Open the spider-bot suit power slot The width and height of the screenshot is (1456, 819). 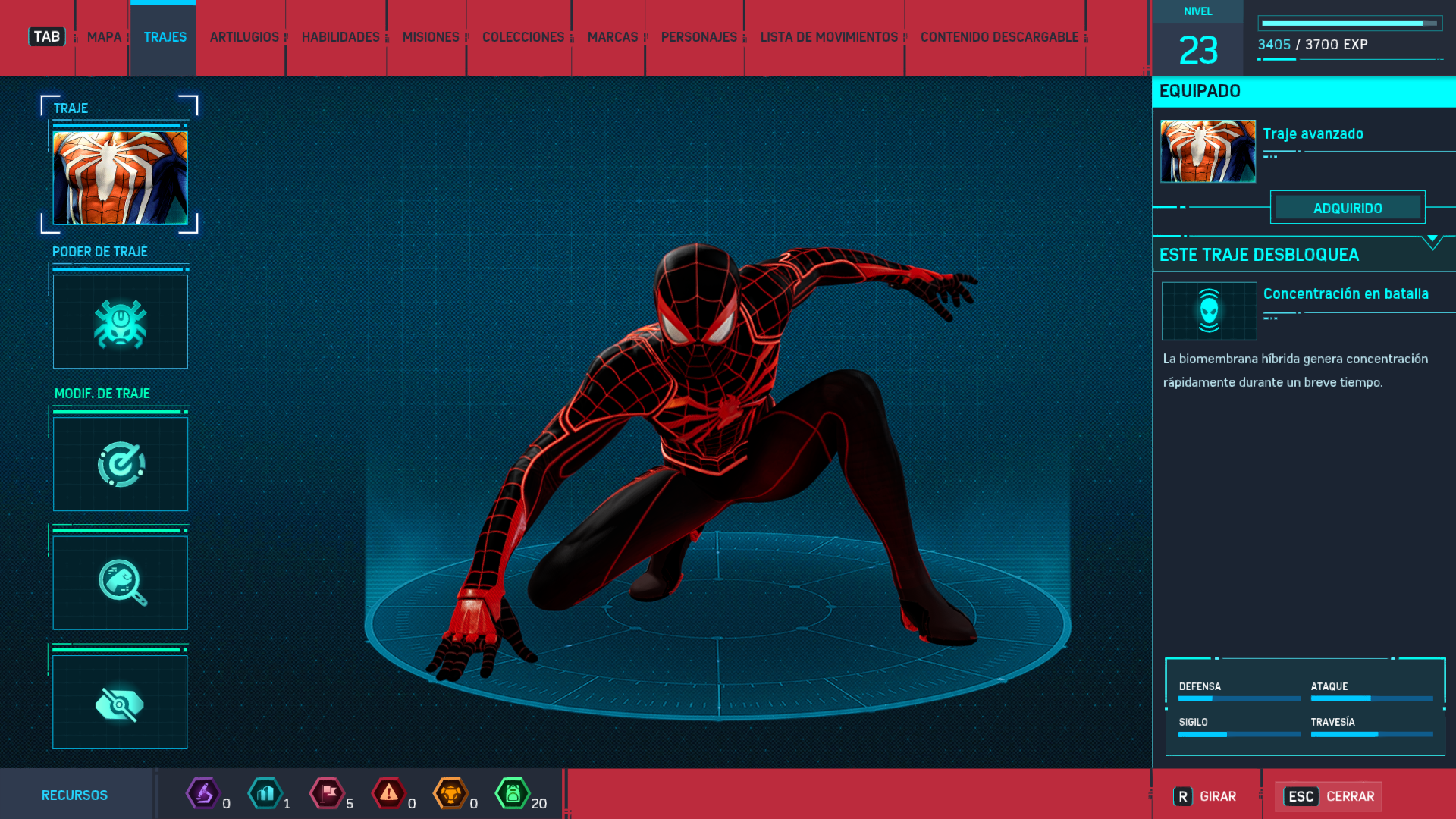point(121,322)
